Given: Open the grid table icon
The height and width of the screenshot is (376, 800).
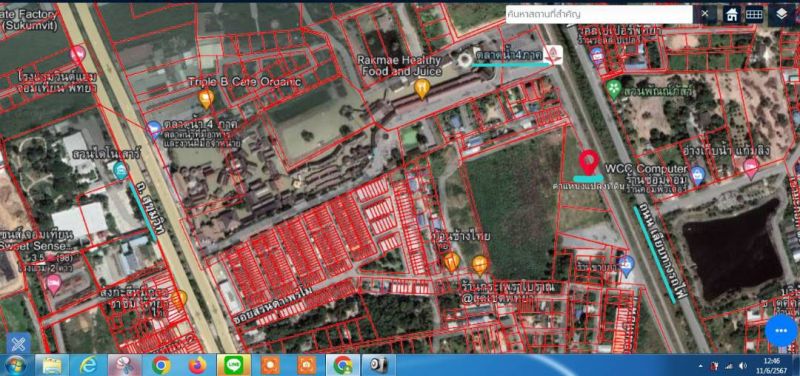Looking at the screenshot, I should [754, 15].
